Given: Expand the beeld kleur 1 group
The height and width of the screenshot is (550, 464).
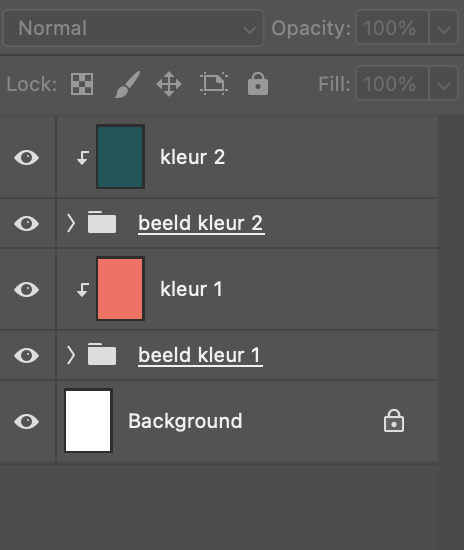Looking at the screenshot, I should tap(71, 355).
